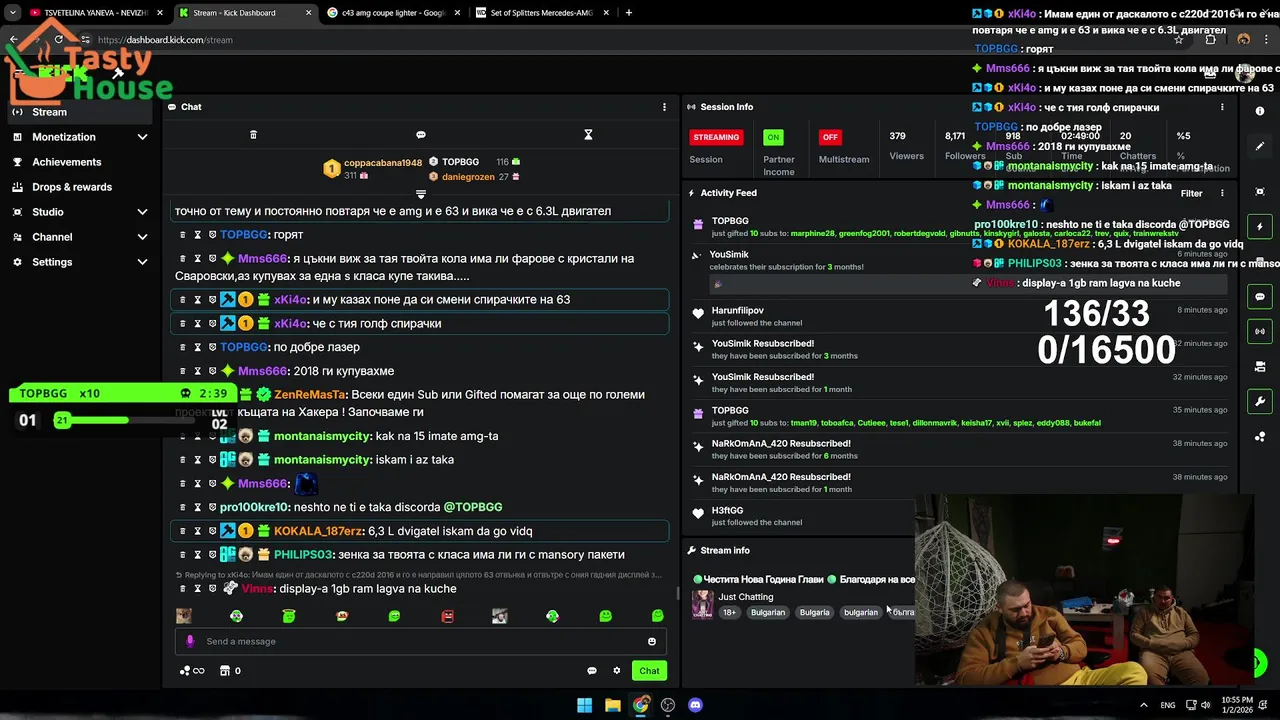Clear chat with the trash icon below Chat header

click(x=253, y=134)
